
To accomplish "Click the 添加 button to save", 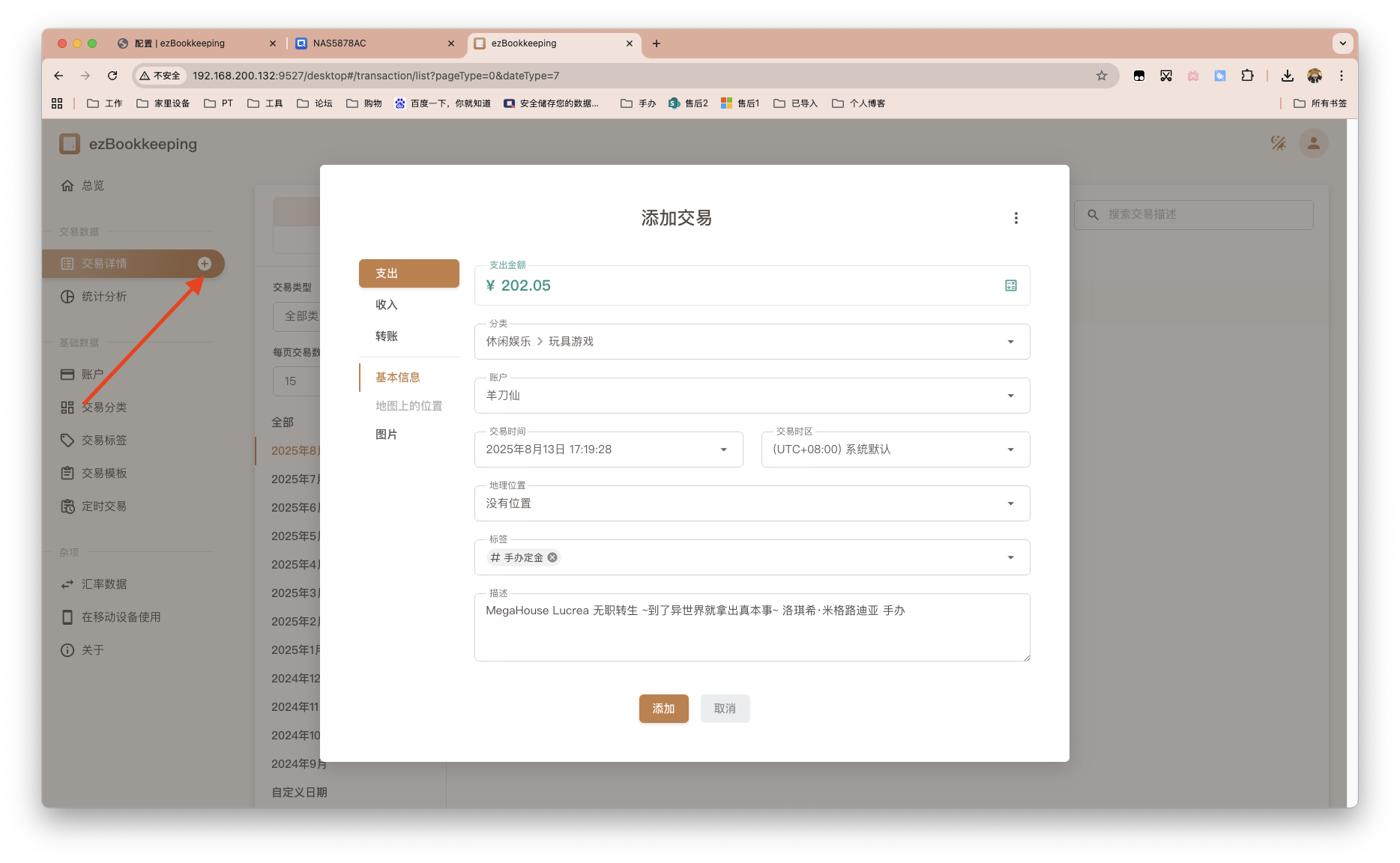I will pos(663,709).
